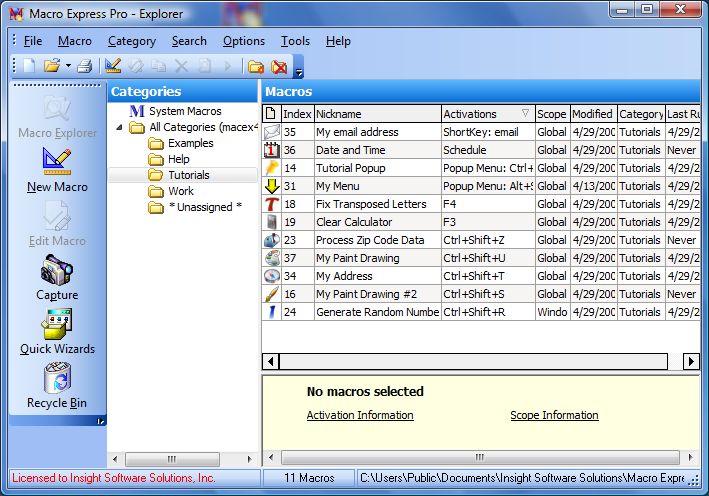Click the 11 Macros status bar entry
This screenshot has height=496, width=709.
coord(309,478)
